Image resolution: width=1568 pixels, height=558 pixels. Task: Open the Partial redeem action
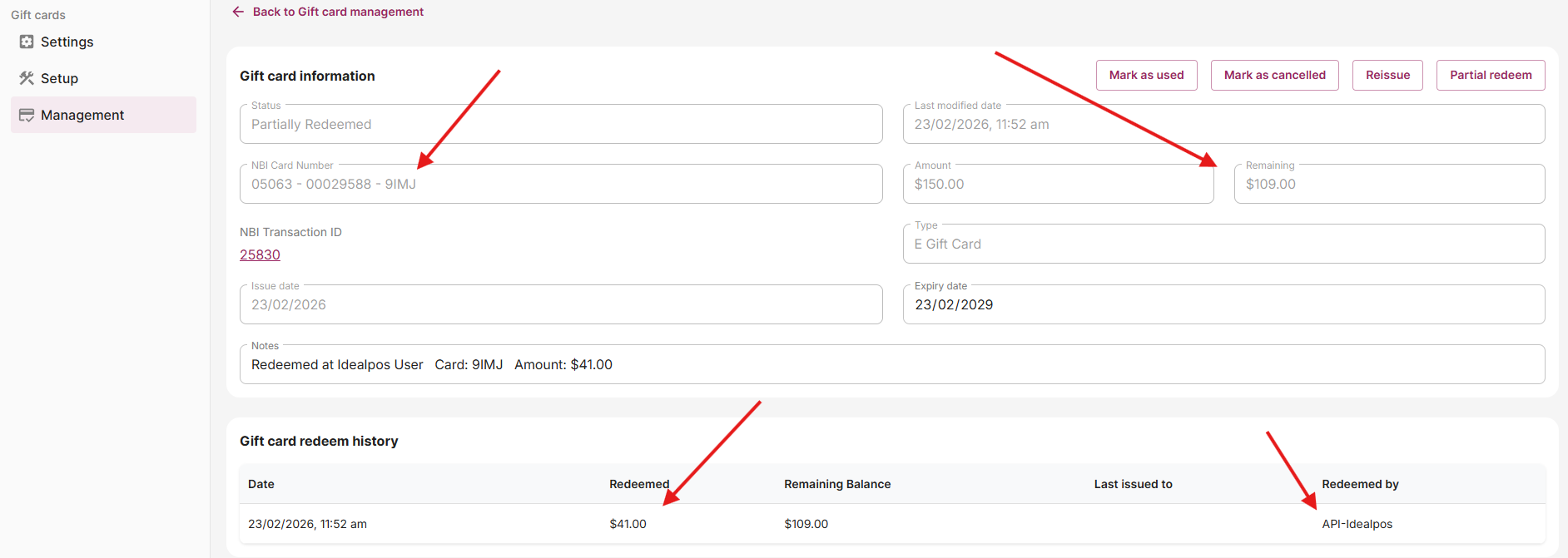point(1490,75)
